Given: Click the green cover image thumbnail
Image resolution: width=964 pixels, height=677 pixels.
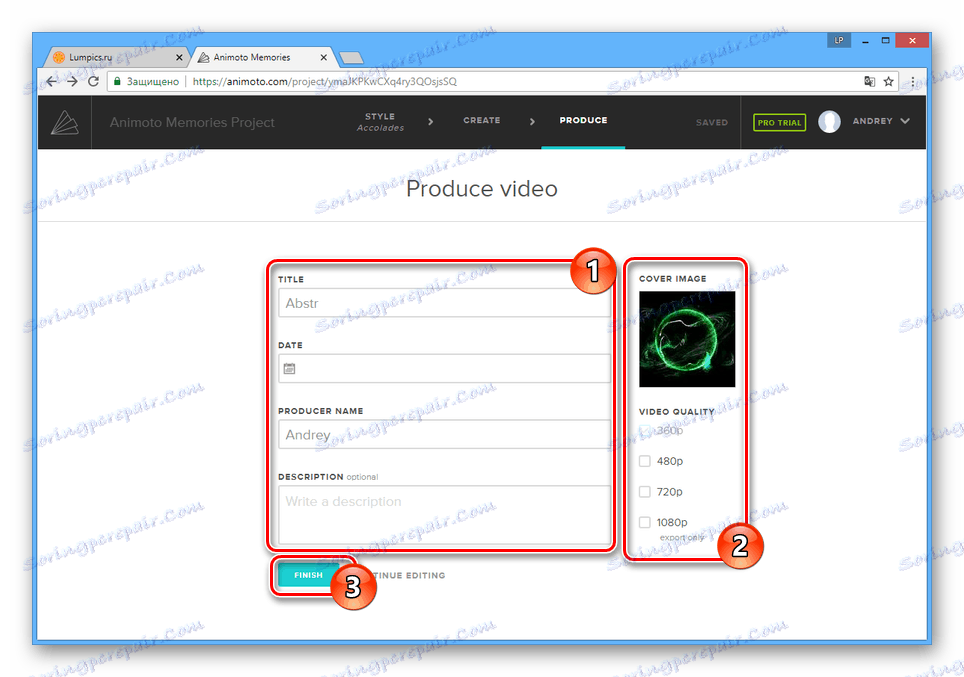Looking at the screenshot, I should pyautogui.click(x=687, y=339).
